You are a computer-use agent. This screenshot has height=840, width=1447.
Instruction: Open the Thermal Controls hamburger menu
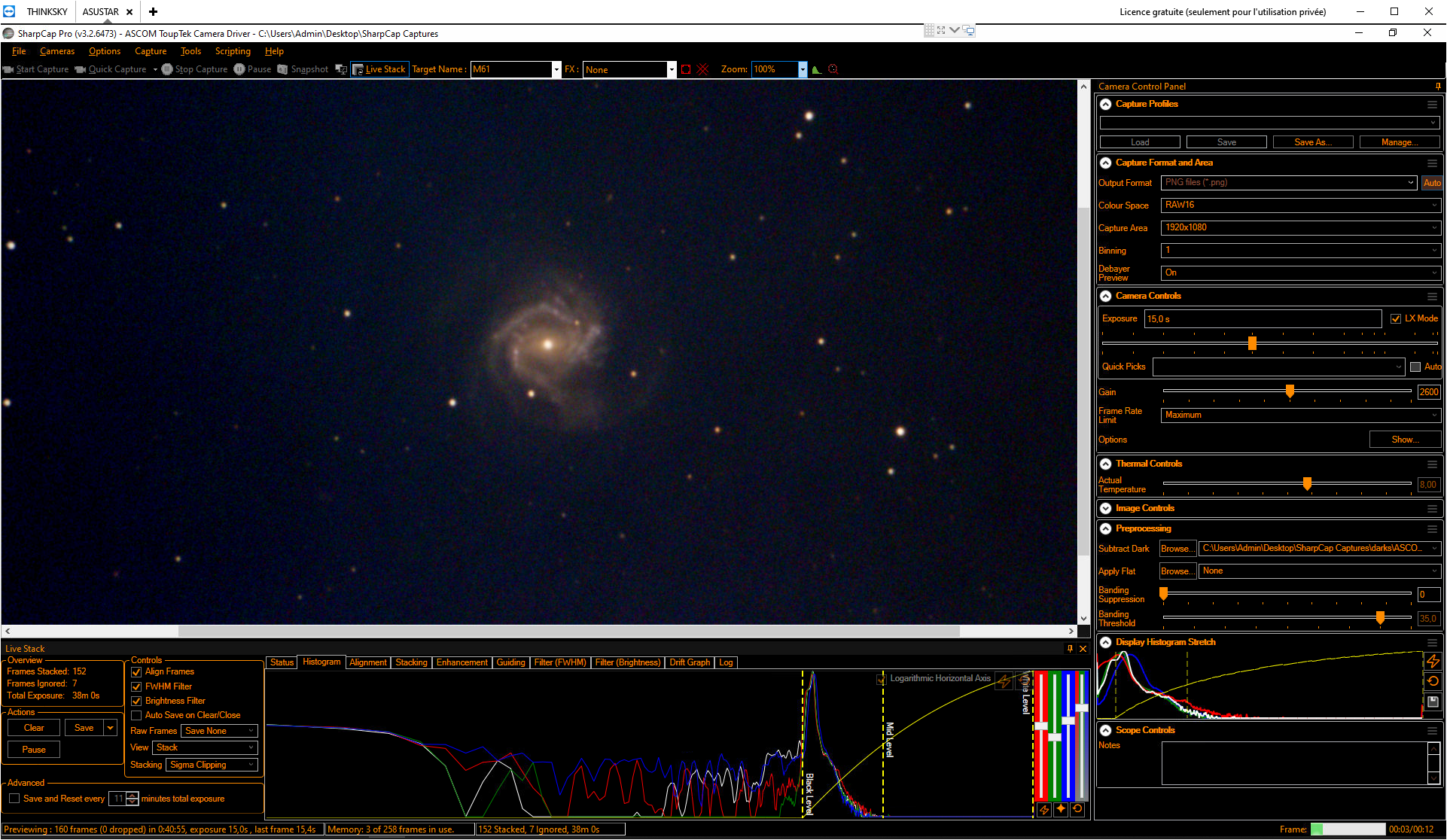click(x=1432, y=464)
